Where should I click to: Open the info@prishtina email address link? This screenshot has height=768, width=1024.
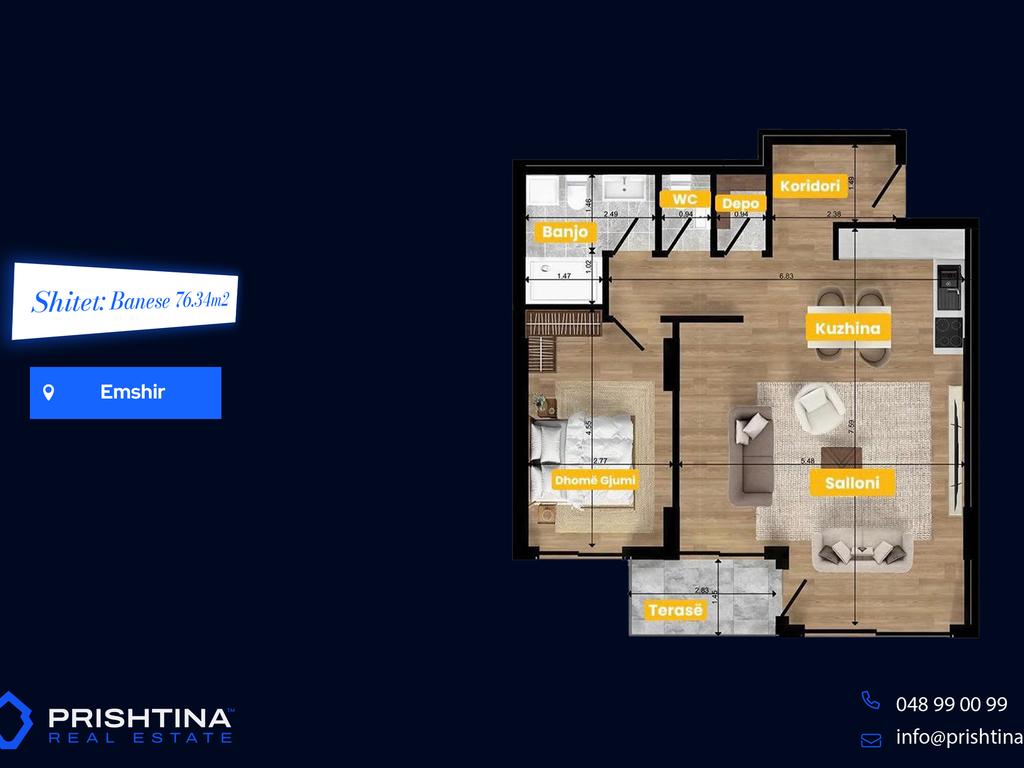958,739
